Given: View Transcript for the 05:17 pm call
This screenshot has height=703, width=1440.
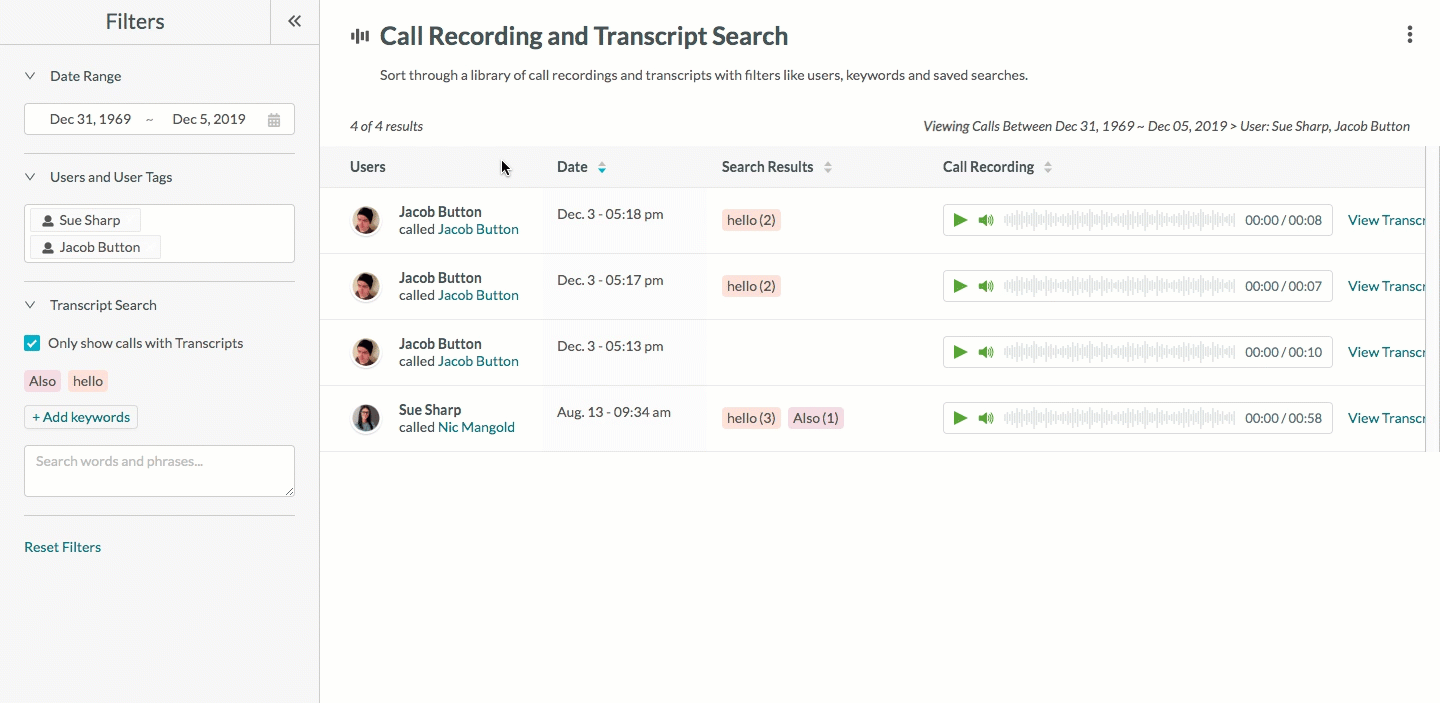Looking at the screenshot, I should (x=1386, y=286).
